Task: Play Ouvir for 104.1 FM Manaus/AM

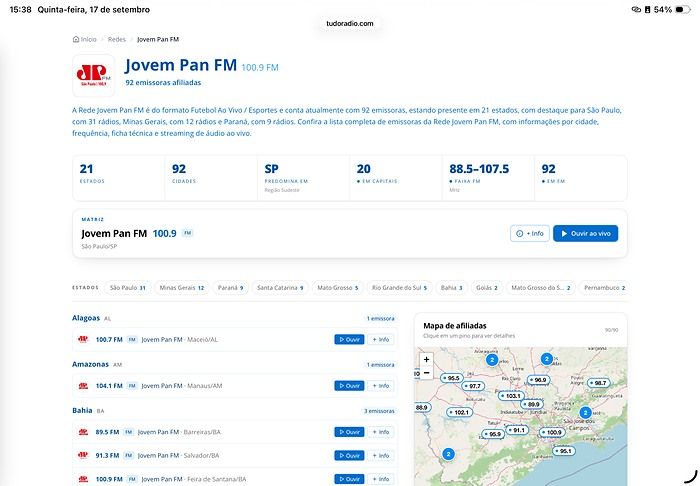Action: pos(349,386)
